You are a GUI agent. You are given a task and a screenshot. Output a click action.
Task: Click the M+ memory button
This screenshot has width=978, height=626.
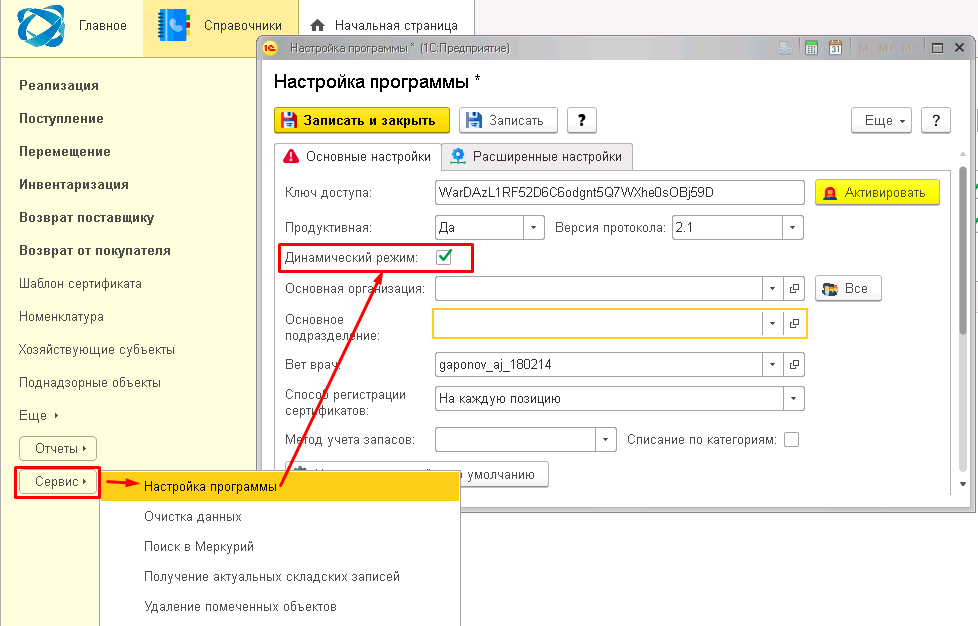[x=886, y=48]
